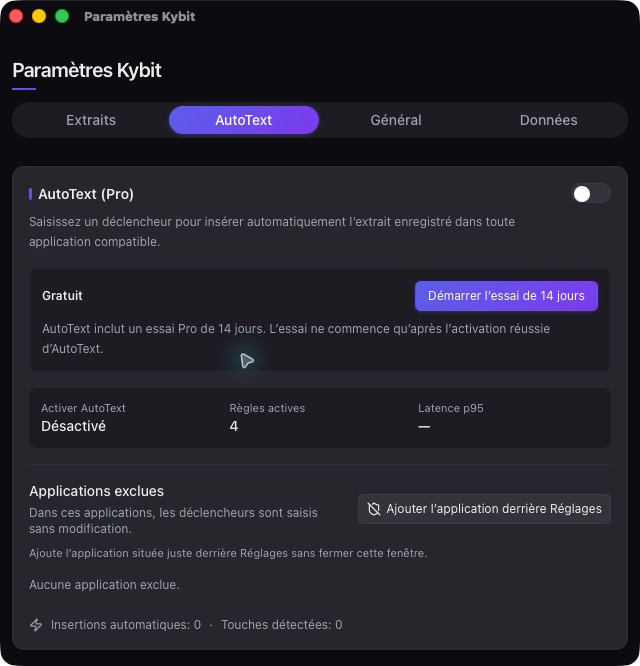Image resolution: width=640 pixels, height=666 pixels.
Task: Click the Aucune application exclue text
Action: pos(104,585)
